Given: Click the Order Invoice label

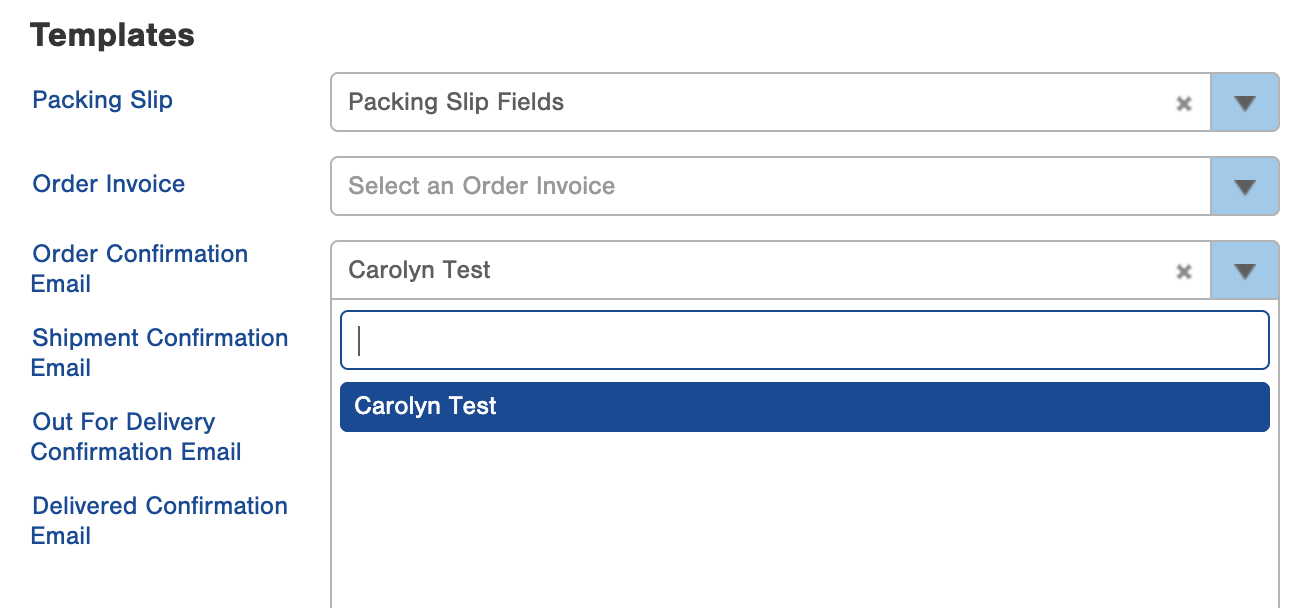Looking at the screenshot, I should point(108,184).
